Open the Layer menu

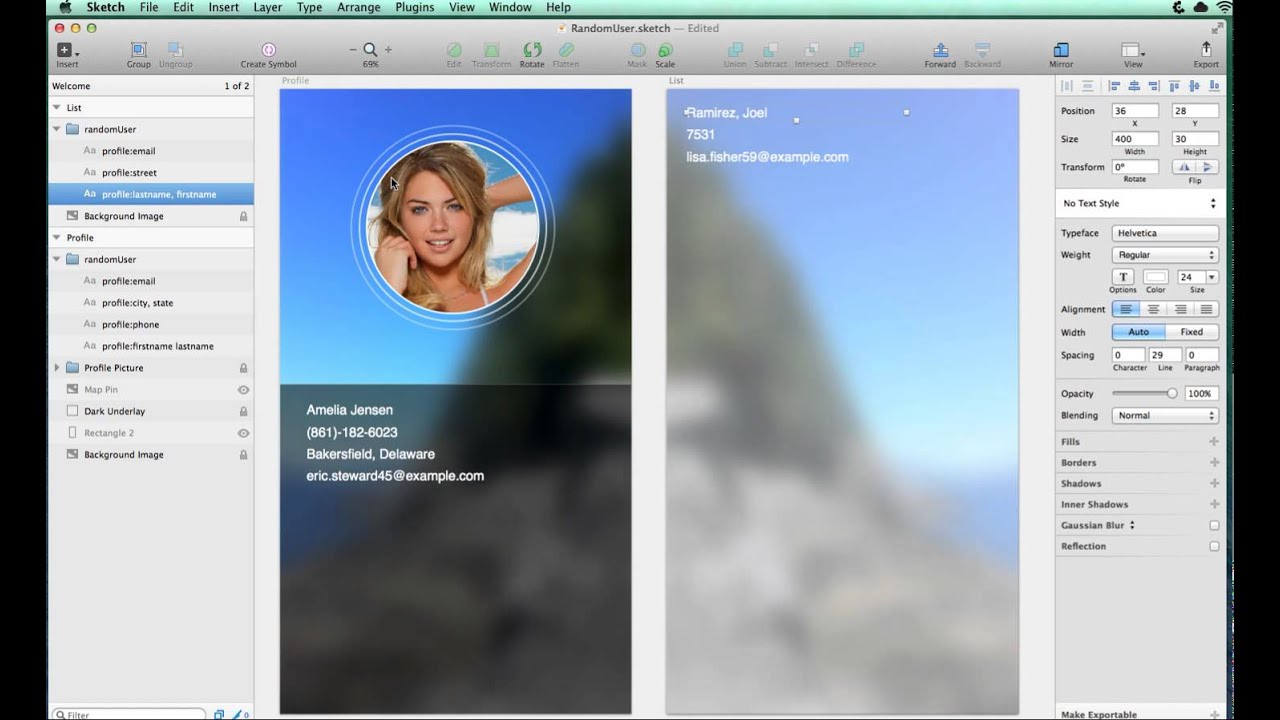pos(267,7)
